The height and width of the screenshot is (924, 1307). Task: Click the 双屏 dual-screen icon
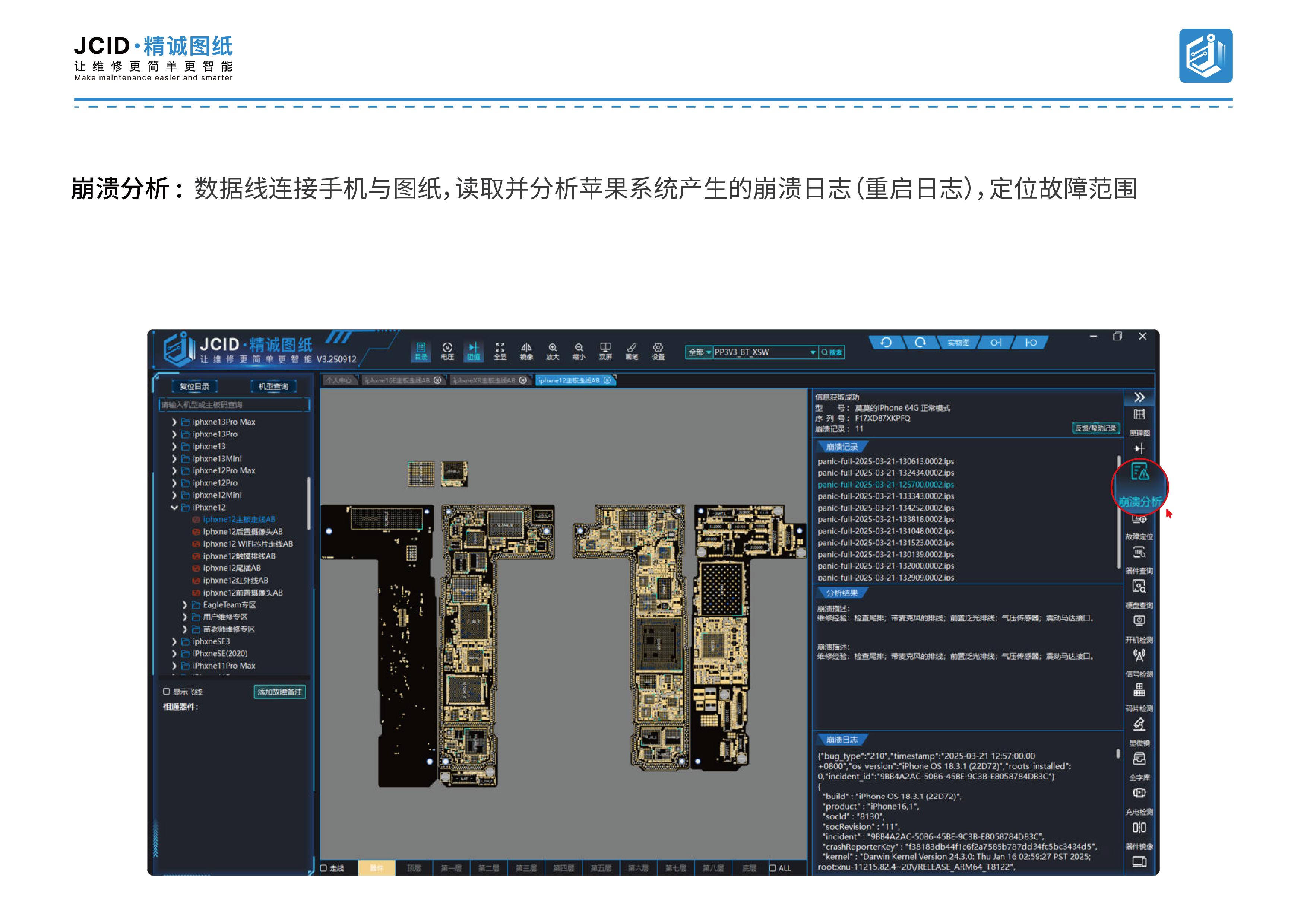point(605,351)
